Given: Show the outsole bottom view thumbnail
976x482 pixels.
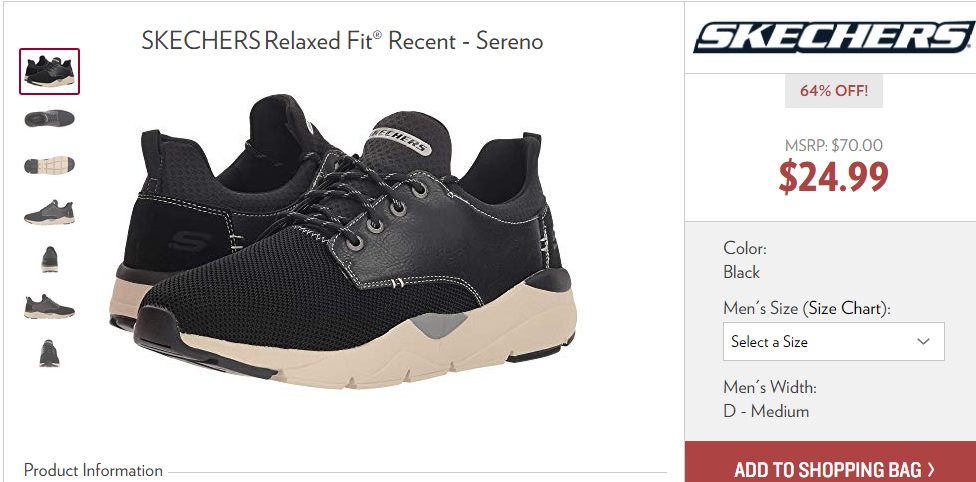Looking at the screenshot, I should 49,165.
